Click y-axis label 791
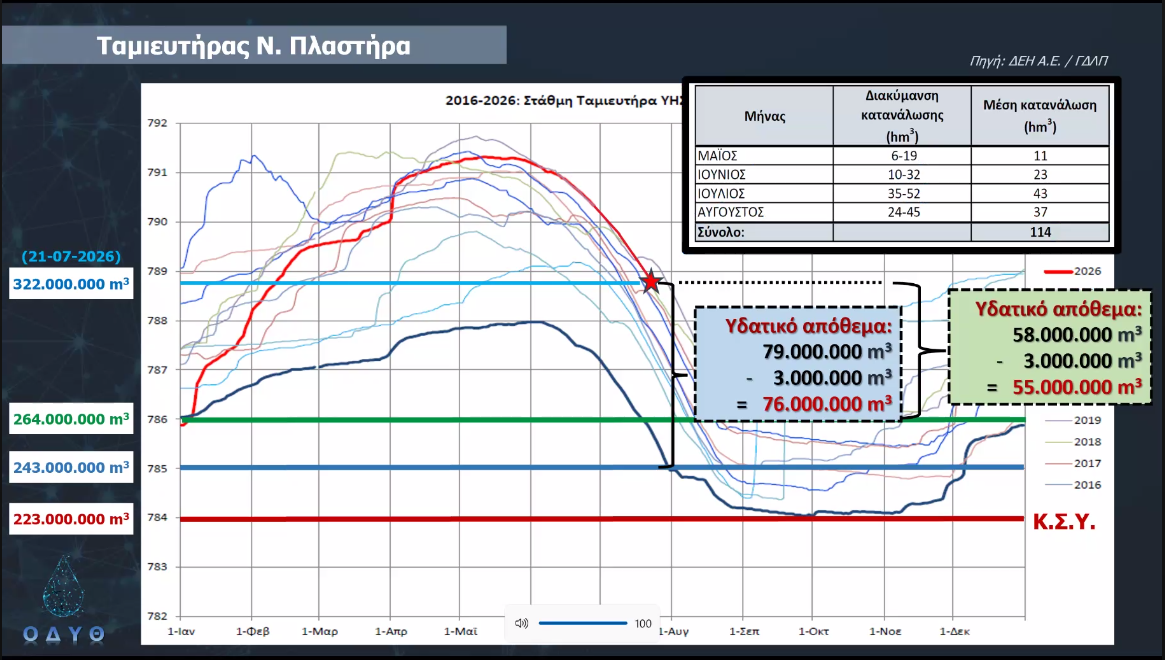This screenshot has height=660, width=1165. point(158,172)
